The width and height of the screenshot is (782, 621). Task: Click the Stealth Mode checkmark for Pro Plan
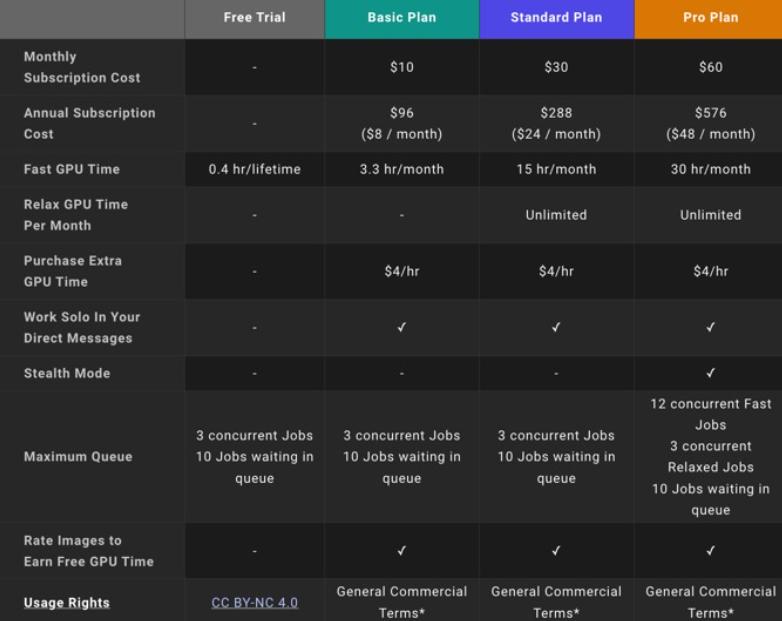coord(711,373)
